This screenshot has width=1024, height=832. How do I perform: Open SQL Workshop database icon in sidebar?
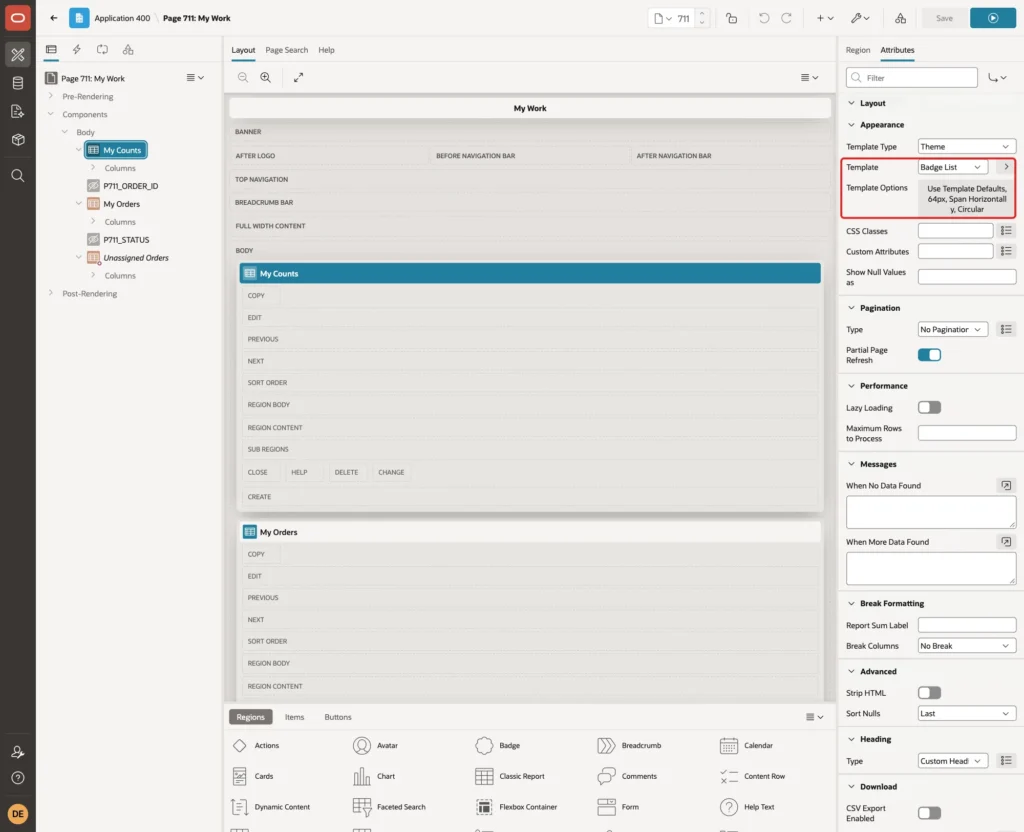pyautogui.click(x=18, y=83)
